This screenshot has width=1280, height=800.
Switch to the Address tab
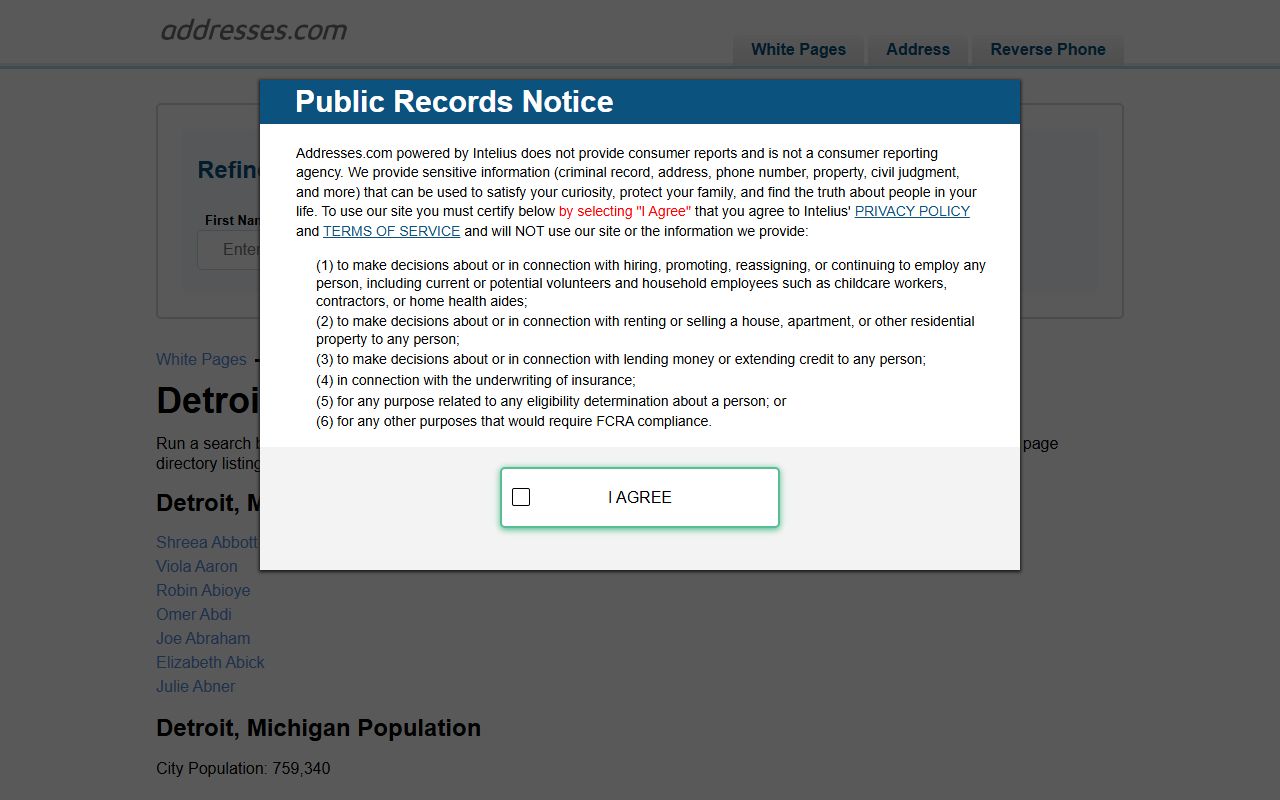[x=918, y=50]
